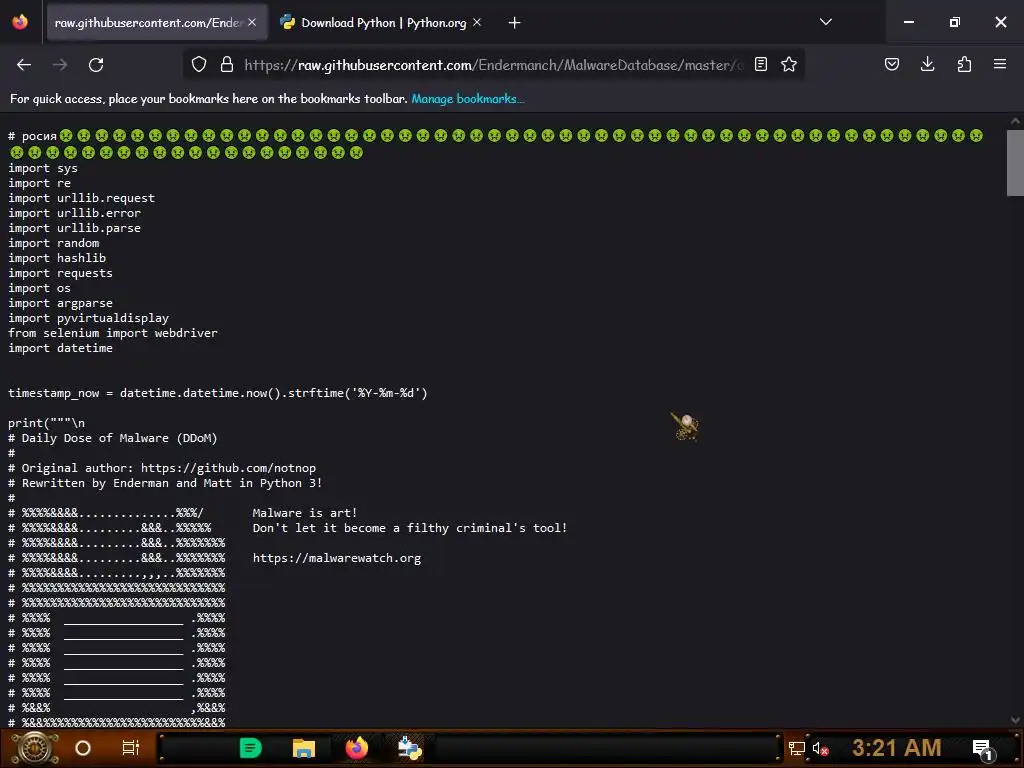Click the forward navigation arrow

tap(60, 65)
